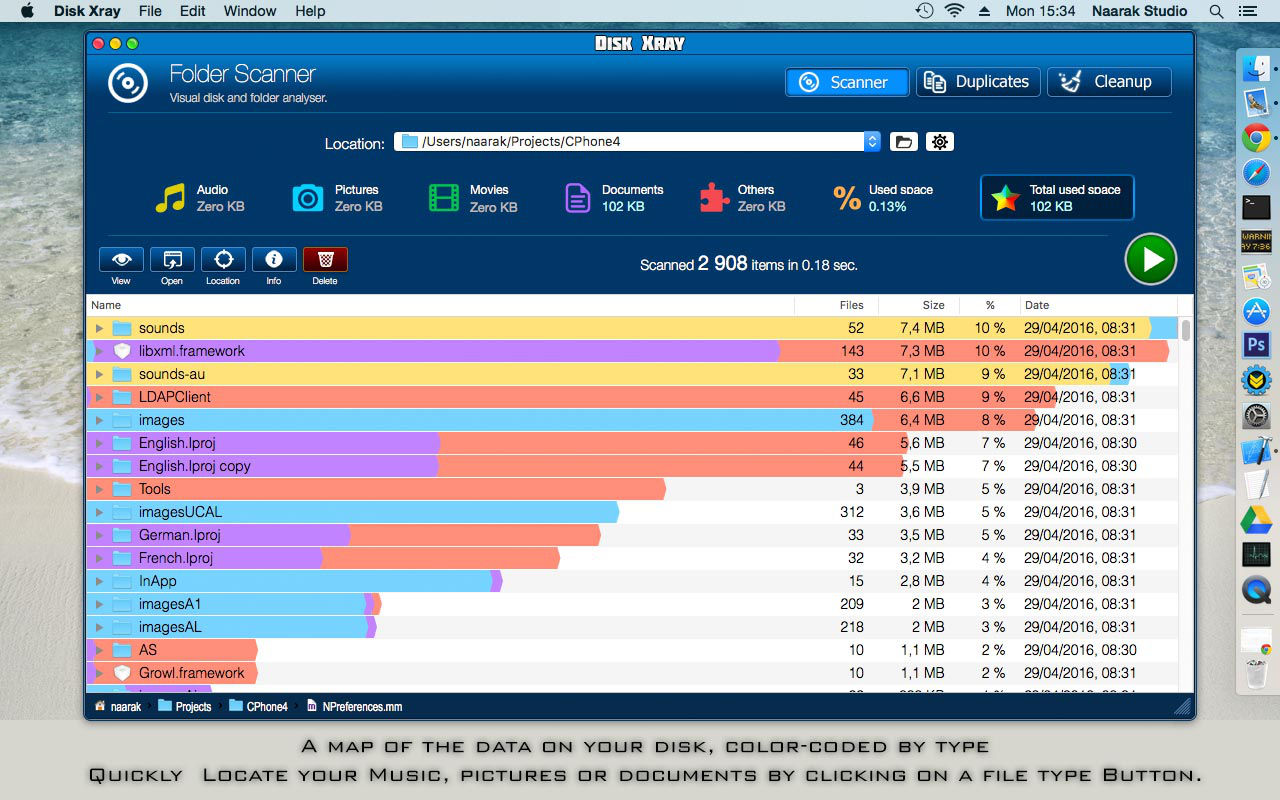Viewport: 1280px width, 800px height.
Task: Filter by Movies film icon
Action: click(444, 198)
